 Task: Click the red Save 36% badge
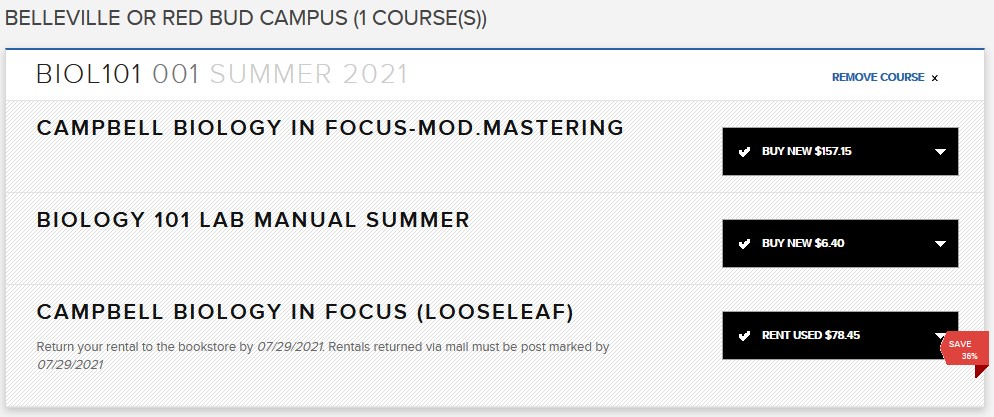pyautogui.click(x=966, y=351)
